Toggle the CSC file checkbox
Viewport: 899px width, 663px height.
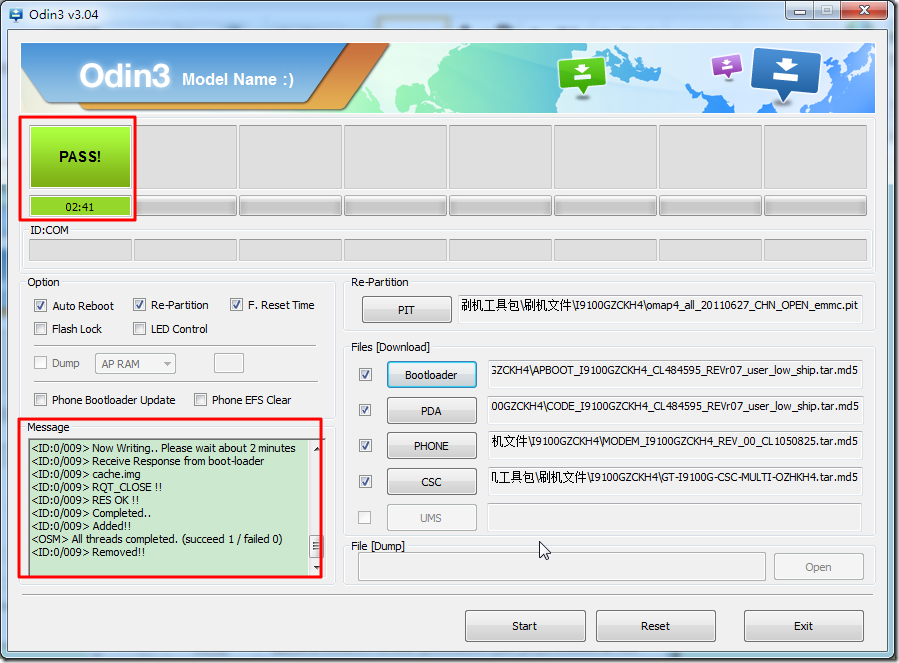(x=365, y=482)
